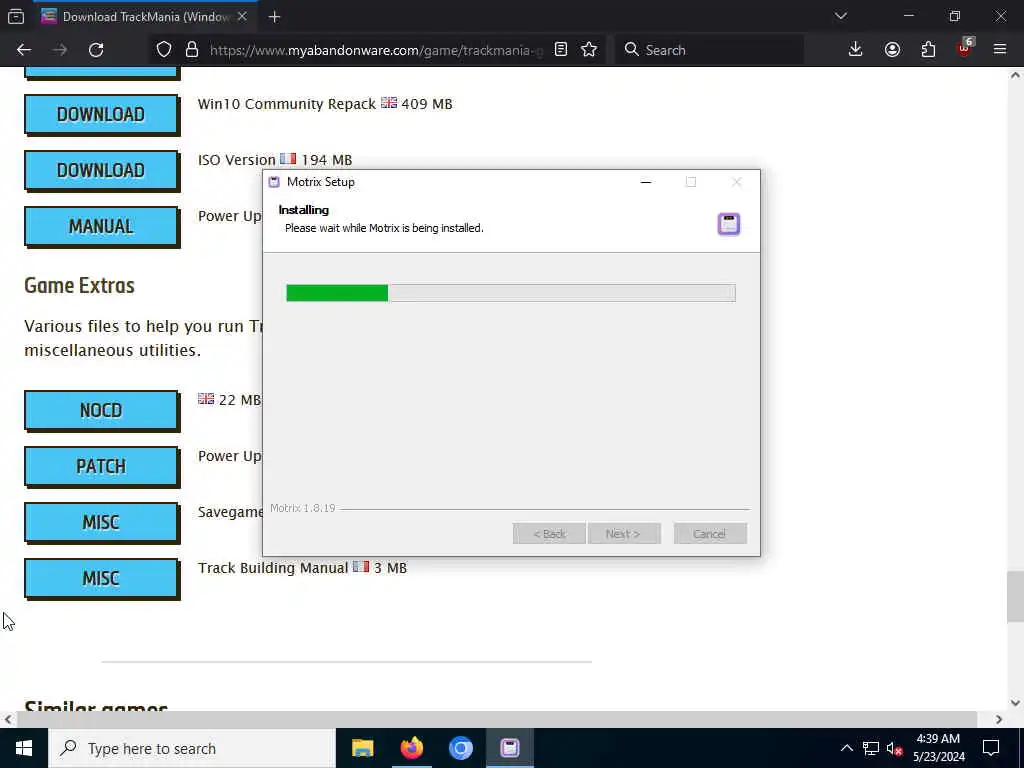The width and height of the screenshot is (1024, 768).
Task: Click the taskbar search box
Action: point(191,748)
